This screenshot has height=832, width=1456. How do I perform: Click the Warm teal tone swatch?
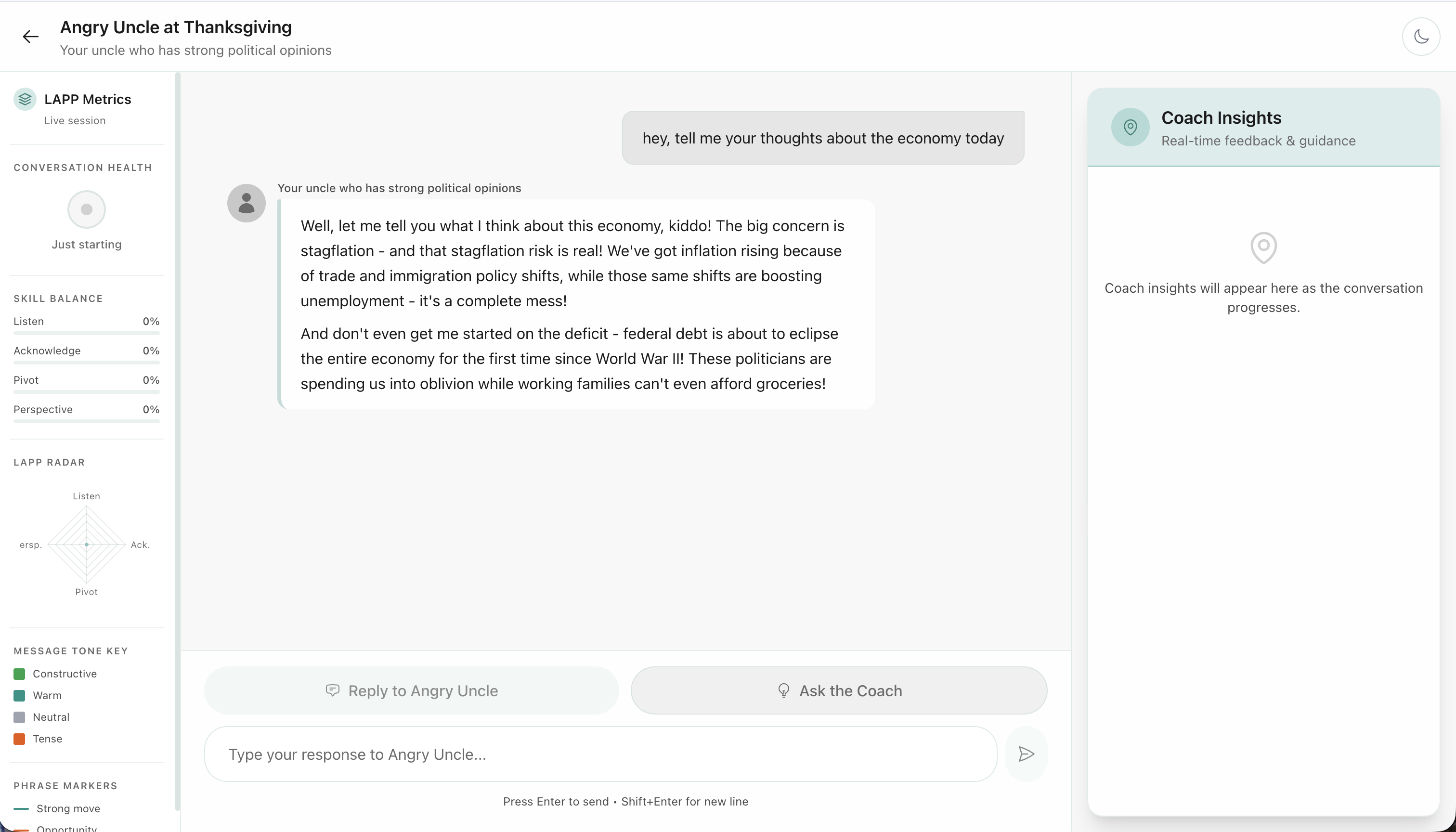point(19,696)
